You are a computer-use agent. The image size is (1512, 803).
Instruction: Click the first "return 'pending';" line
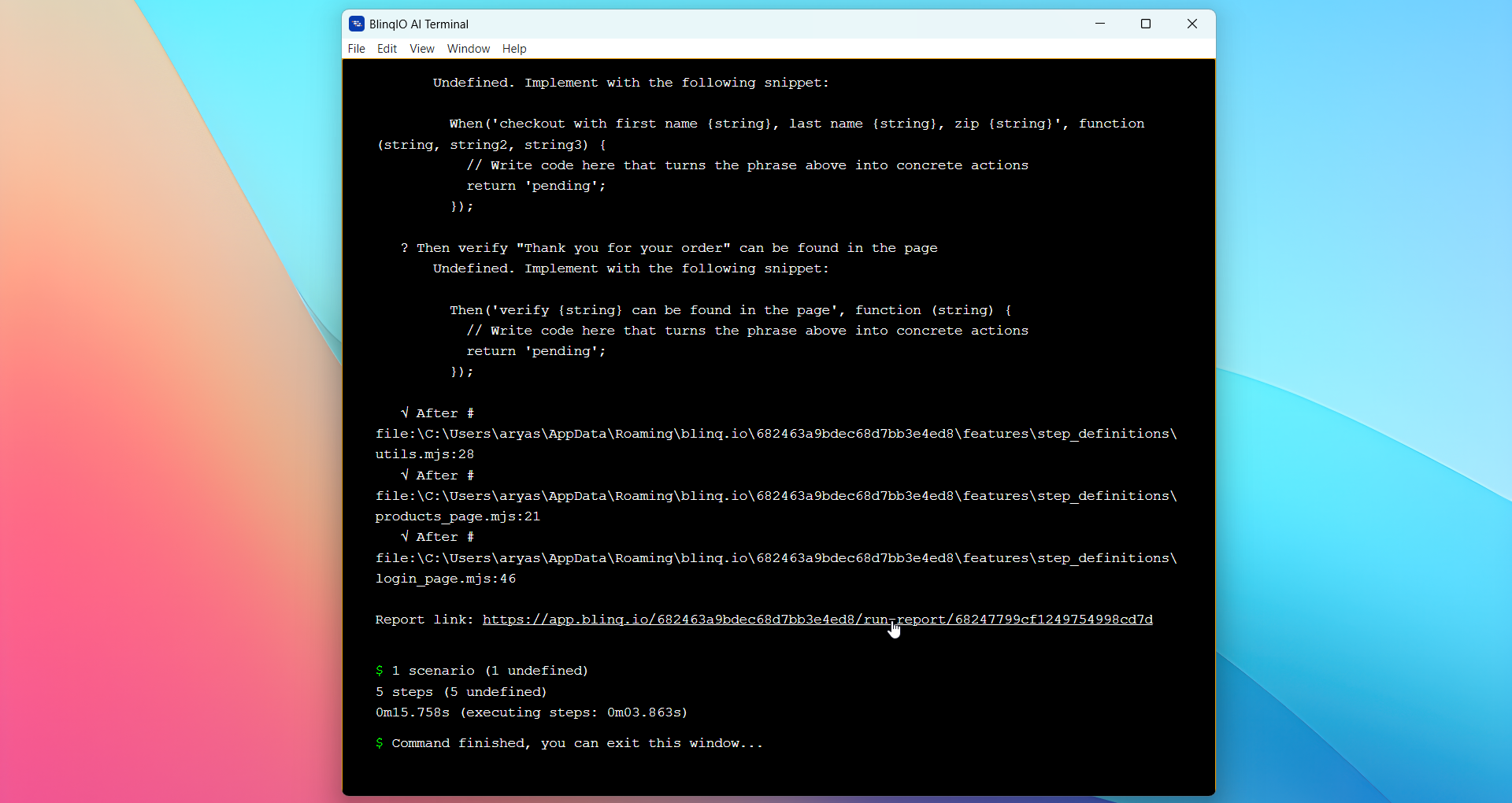coord(536,186)
